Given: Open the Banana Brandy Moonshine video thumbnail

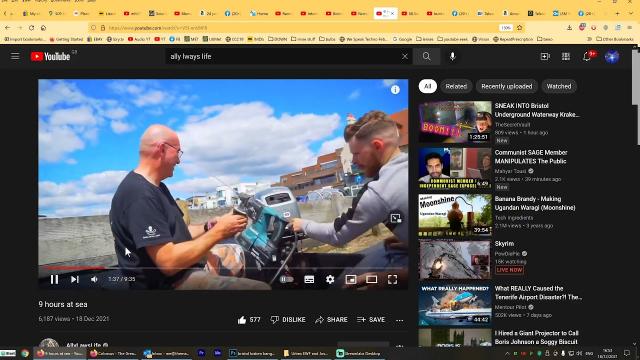Looking at the screenshot, I should point(455,215).
